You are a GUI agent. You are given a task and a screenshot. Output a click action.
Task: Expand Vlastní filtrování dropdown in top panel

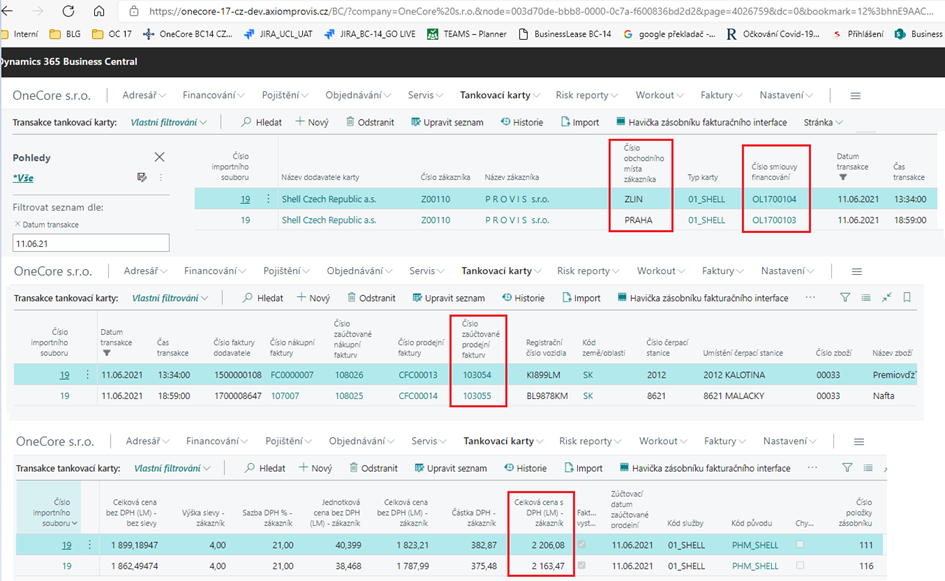169,122
